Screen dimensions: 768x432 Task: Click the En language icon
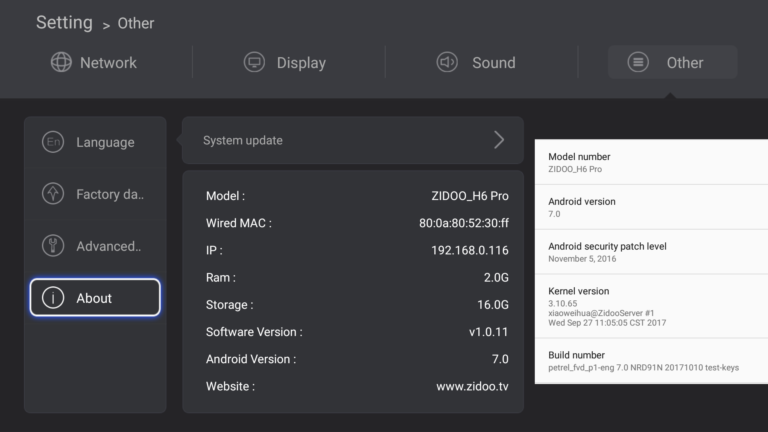coord(53,142)
